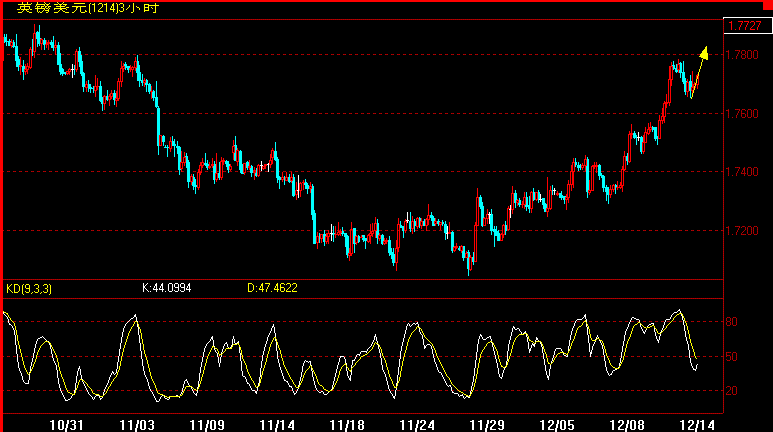The image size is (773, 432).
Task: Select the 11/14 date on time axis
Action: click(277, 425)
